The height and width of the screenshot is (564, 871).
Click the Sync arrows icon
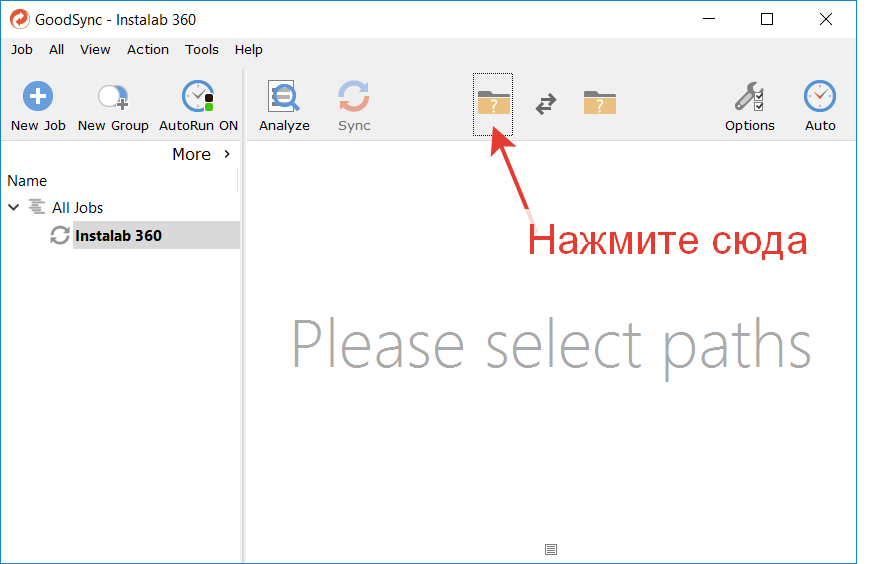click(354, 97)
